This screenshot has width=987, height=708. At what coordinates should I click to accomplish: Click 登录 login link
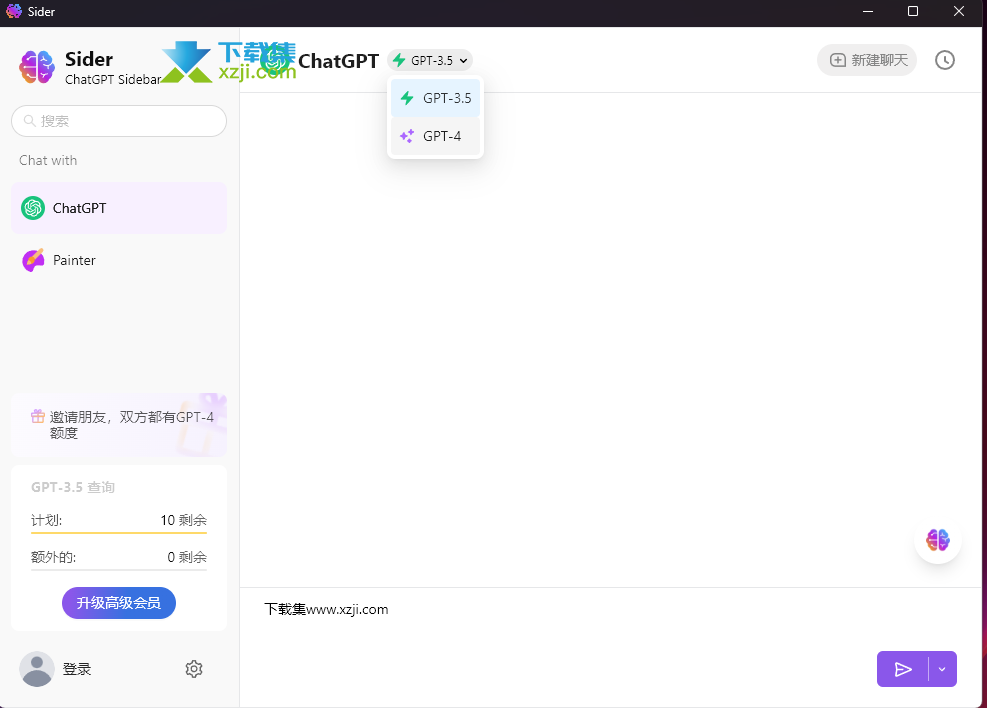(x=77, y=669)
